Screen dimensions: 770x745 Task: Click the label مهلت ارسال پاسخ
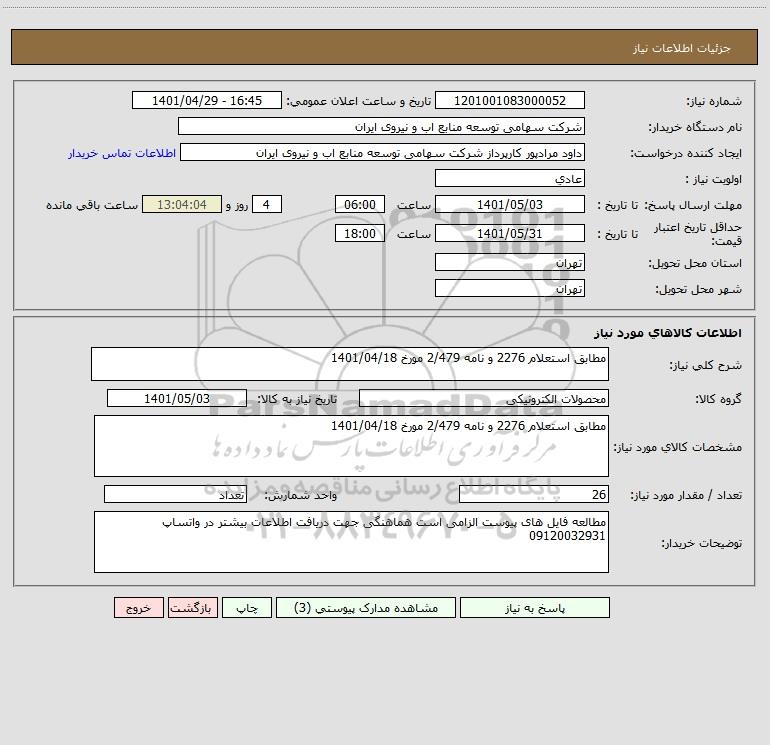click(x=693, y=205)
